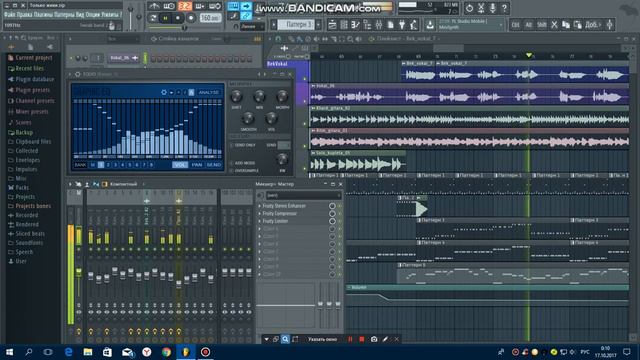Image resolution: width=640 pixels, height=360 pixels.
Task: Select the PAN tab in EQ
Action: [x=197, y=165]
